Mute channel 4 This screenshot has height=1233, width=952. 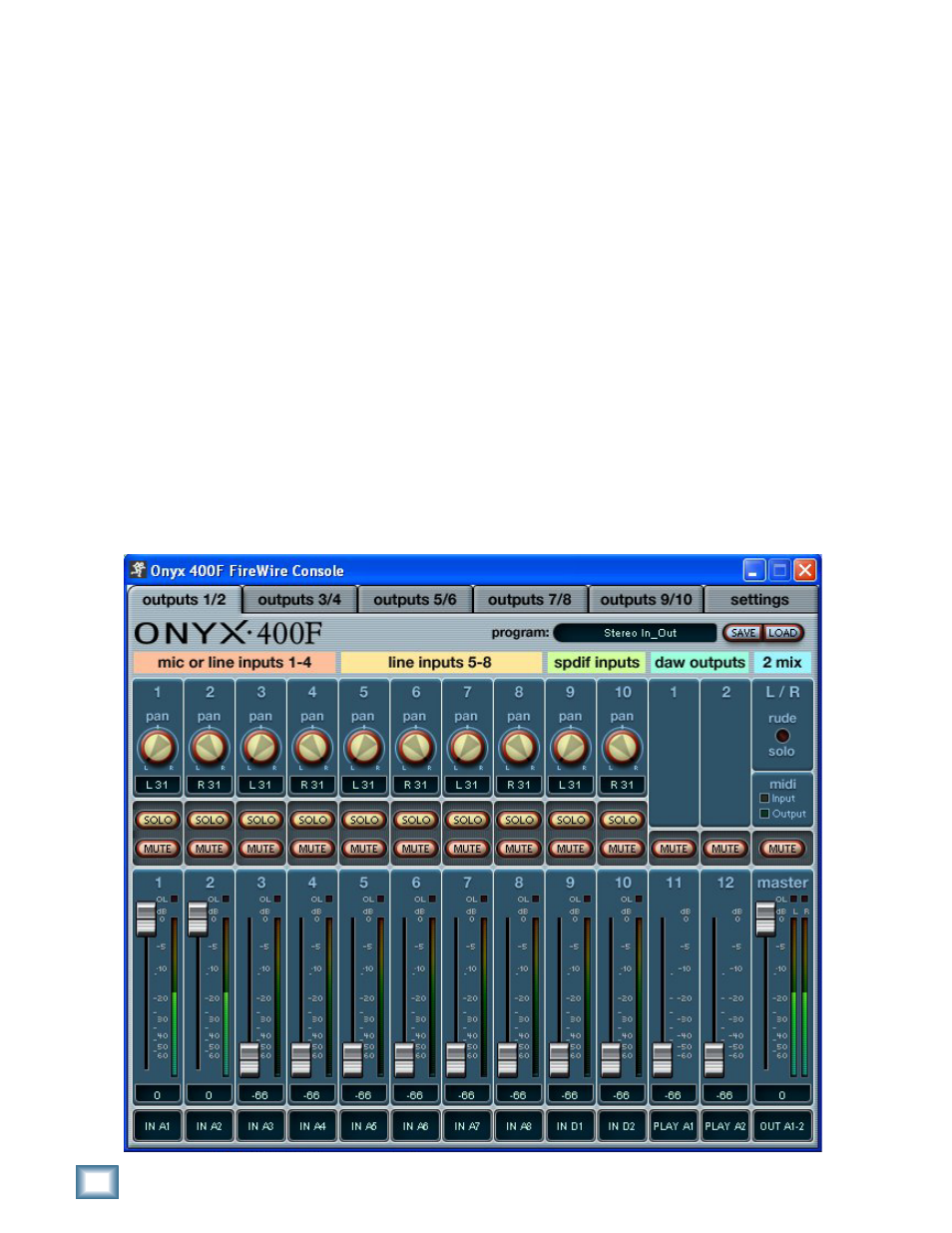tap(312, 849)
